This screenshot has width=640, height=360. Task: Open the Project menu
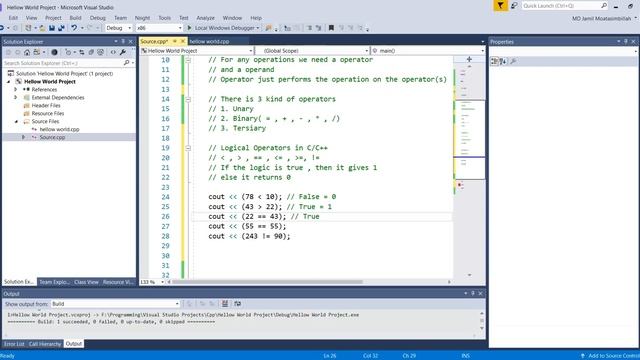(x=53, y=18)
